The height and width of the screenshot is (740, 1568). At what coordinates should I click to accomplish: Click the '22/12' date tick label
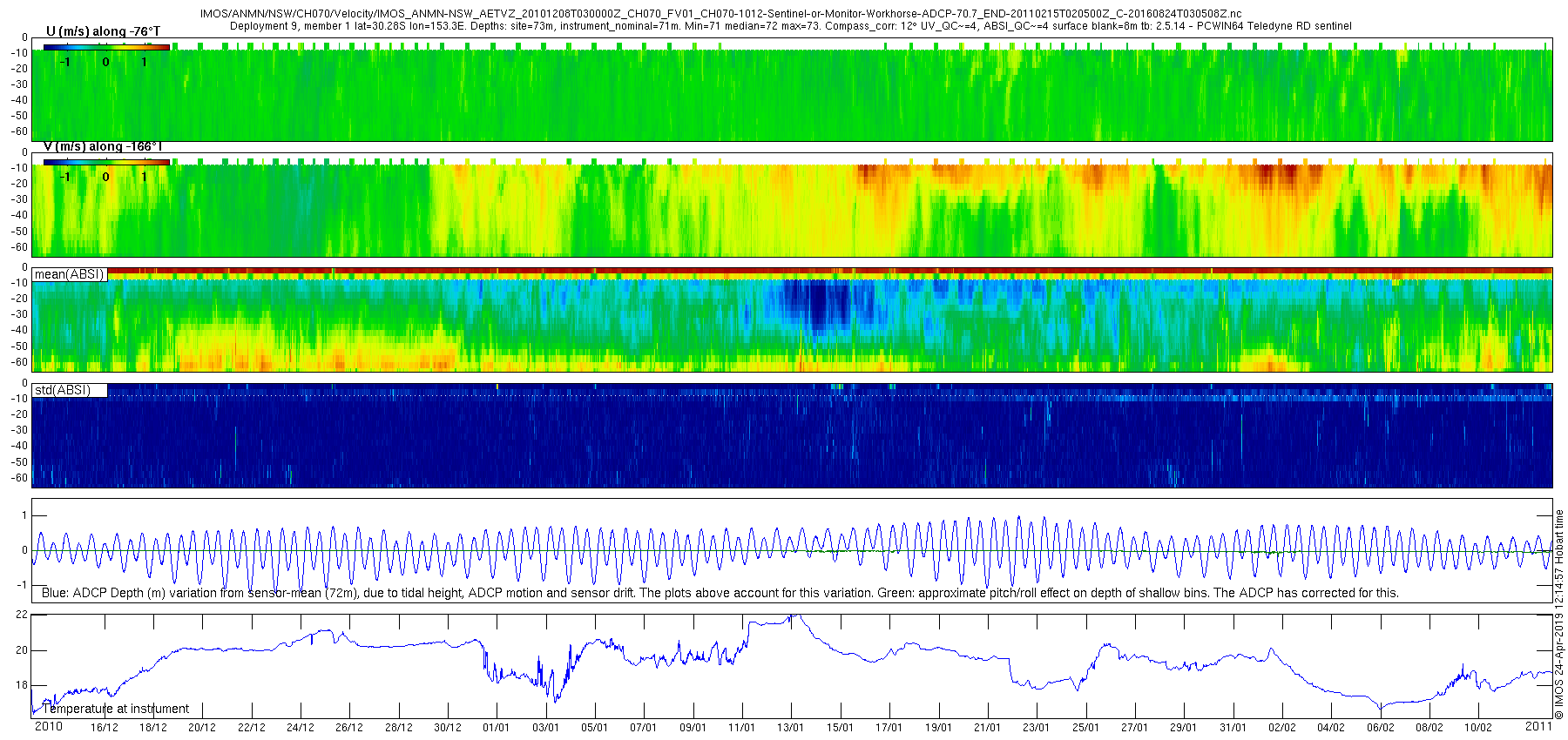(x=252, y=728)
